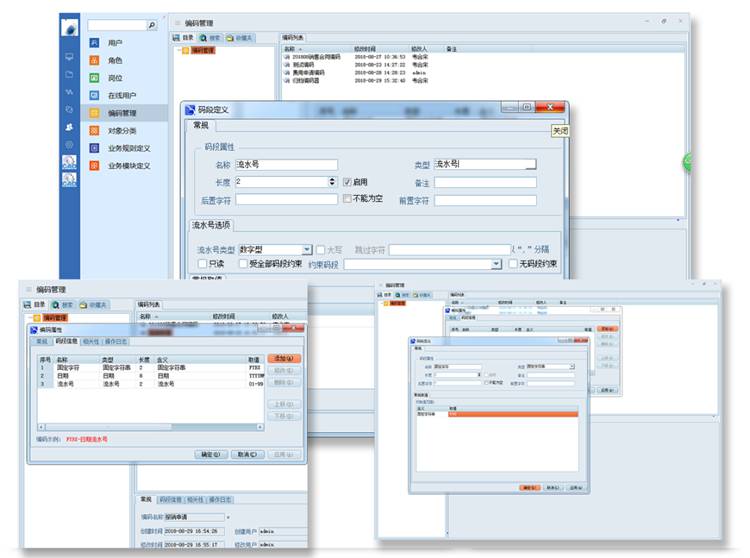The width and height of the screenshot is (750, 558).
Task: Select the 流水号选项 tab
Action: coord(211,224)
